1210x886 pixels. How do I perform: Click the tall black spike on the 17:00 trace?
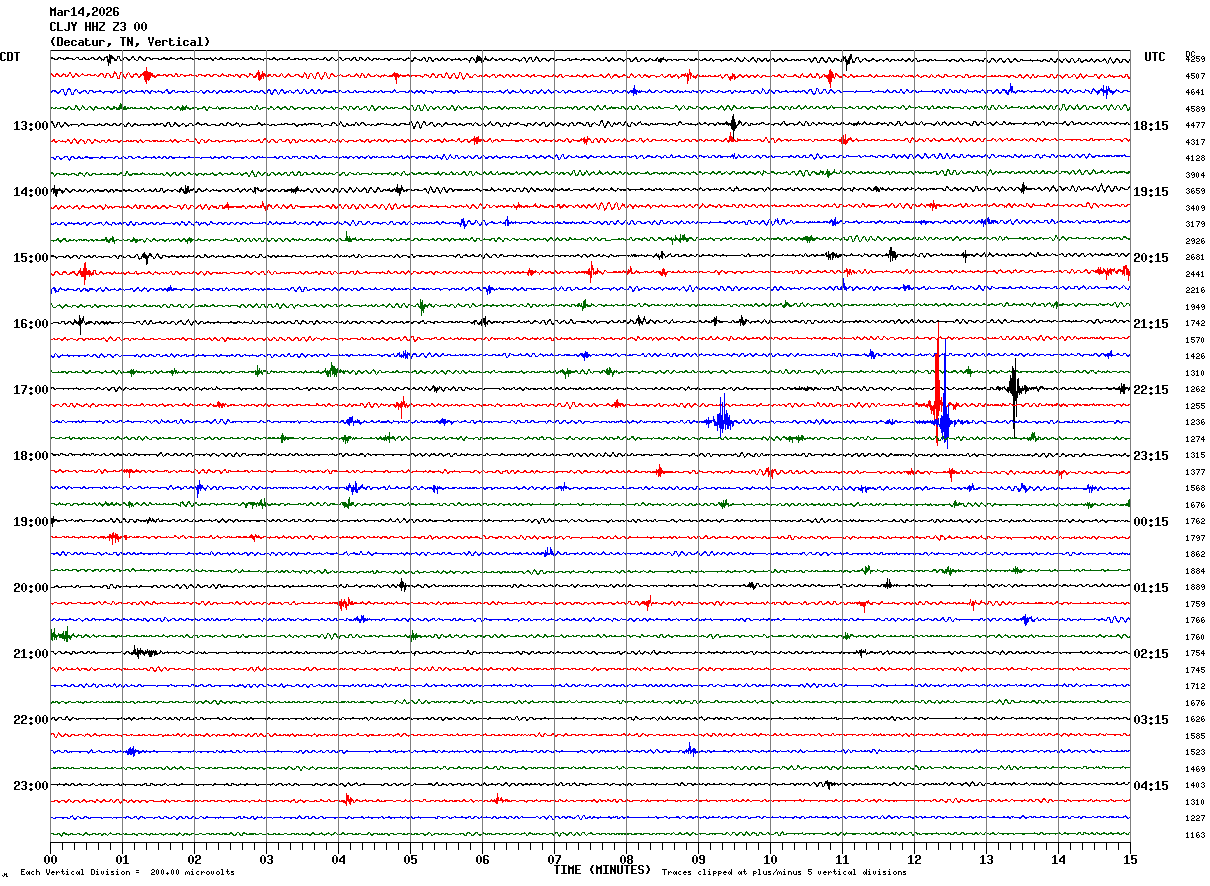(1013, 390)
